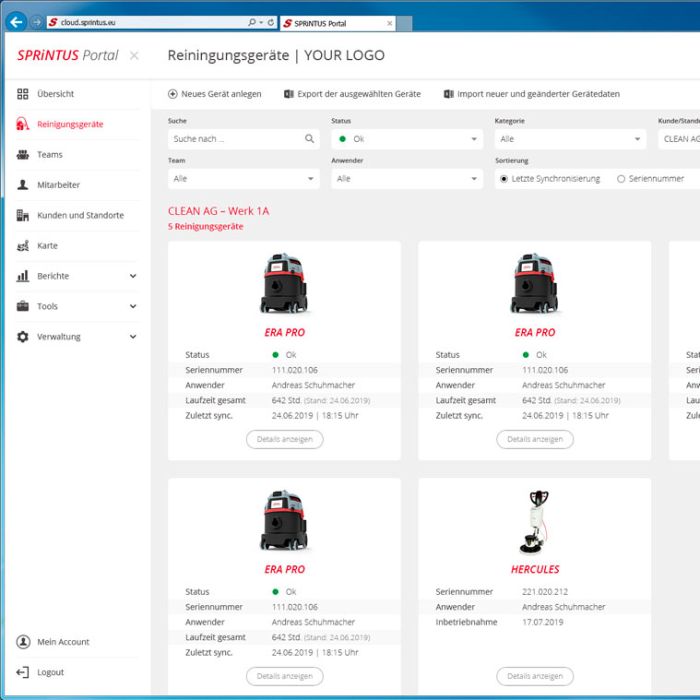
Task: Click Export der ausgewählten Geräte
Action: pyautogui.click(x=352, y=94)
